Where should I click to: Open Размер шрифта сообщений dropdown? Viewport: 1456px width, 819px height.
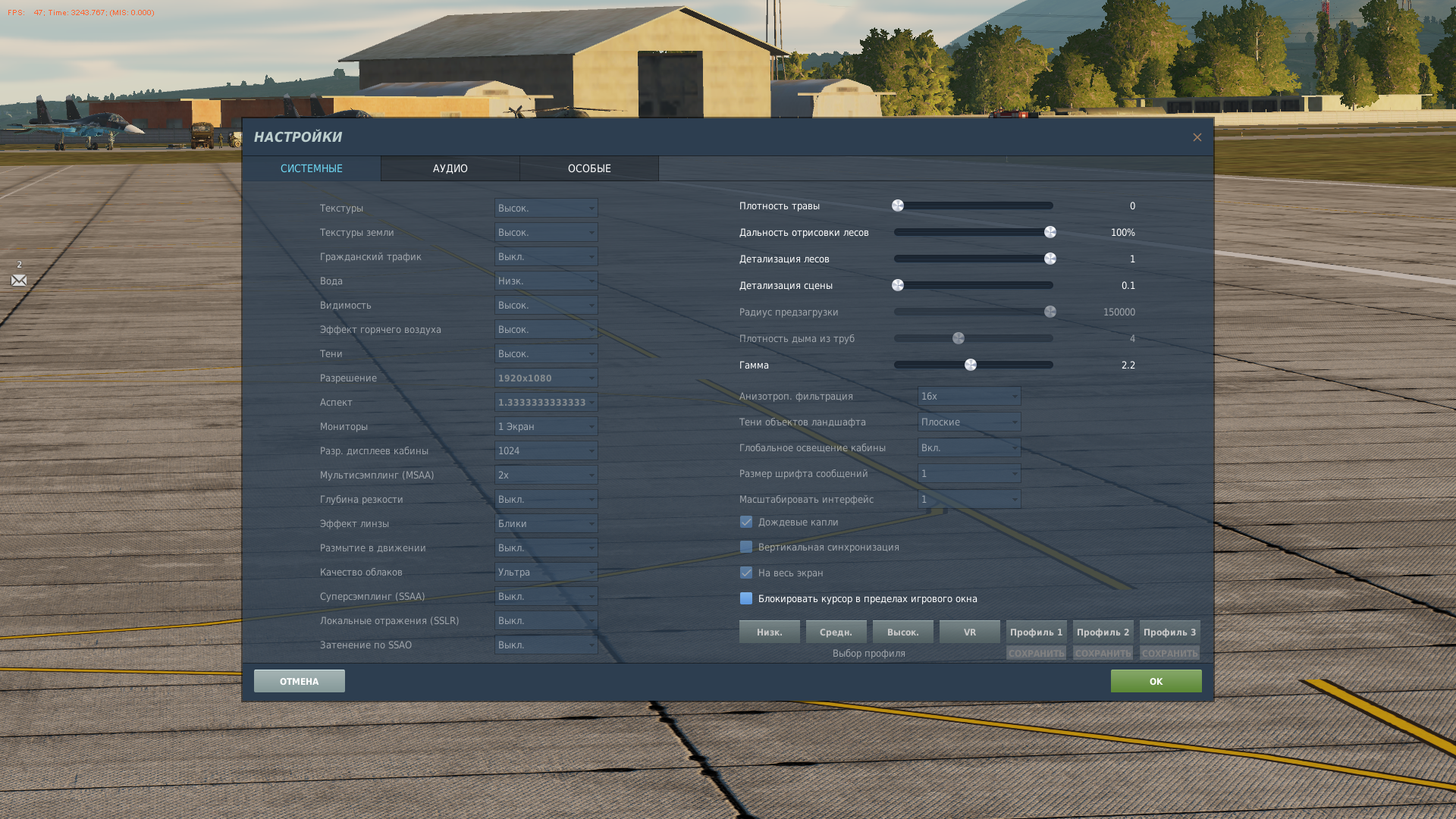969,473
